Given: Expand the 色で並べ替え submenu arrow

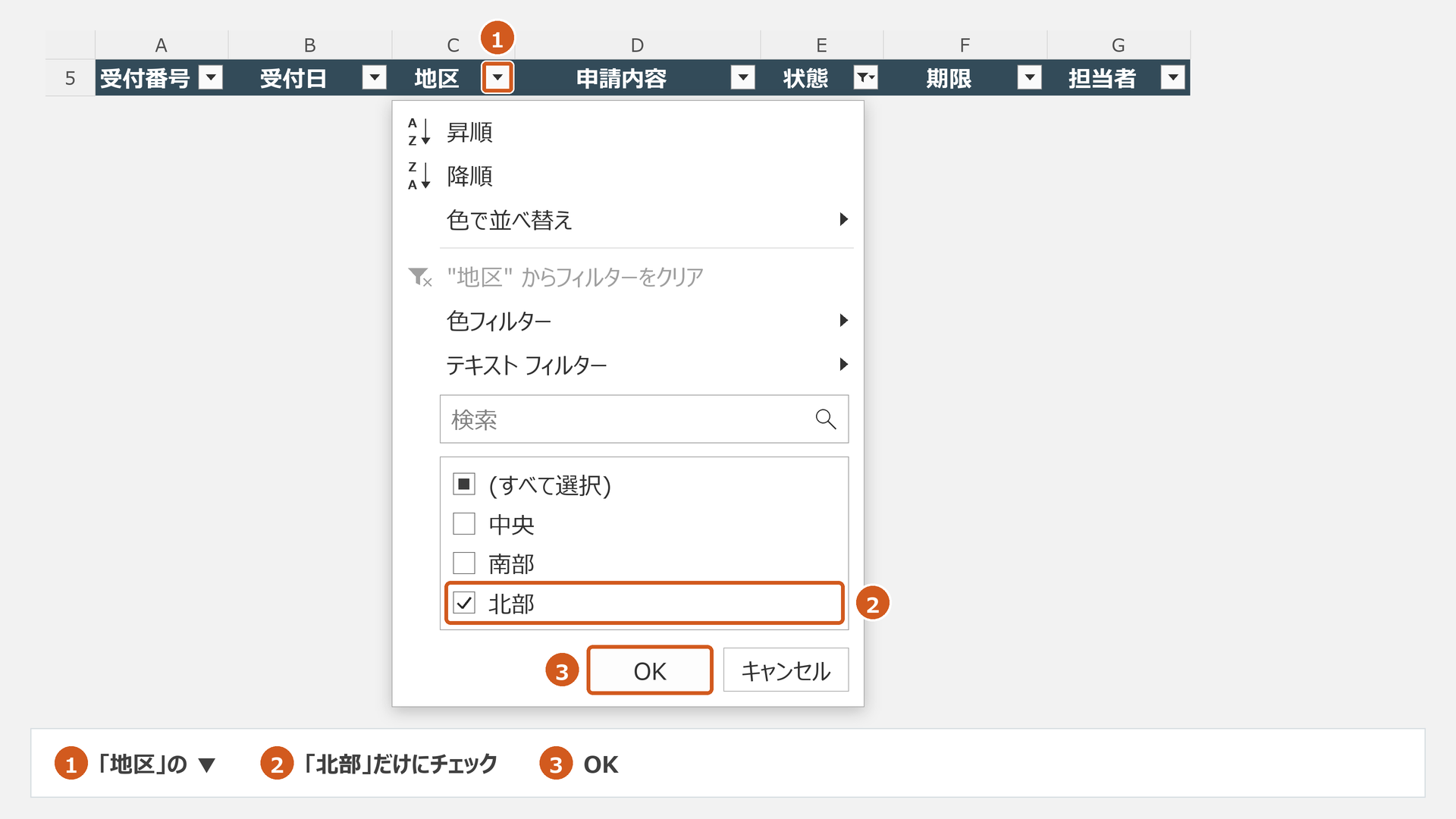Looking at the screenshot, I should tap(843, 220).
